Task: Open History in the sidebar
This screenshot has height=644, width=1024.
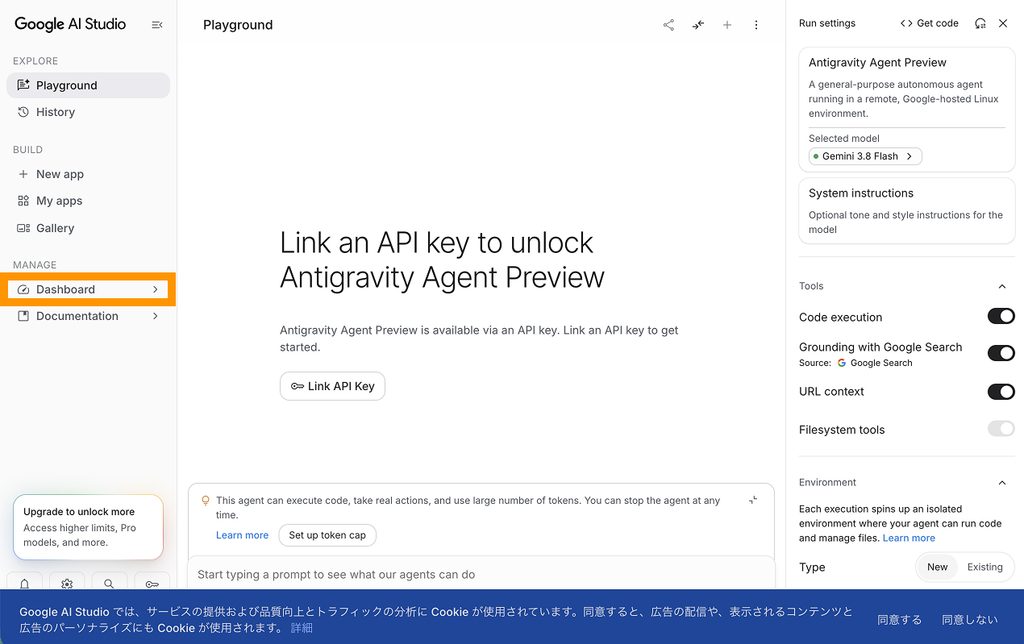Action: [x=88, y=112]
